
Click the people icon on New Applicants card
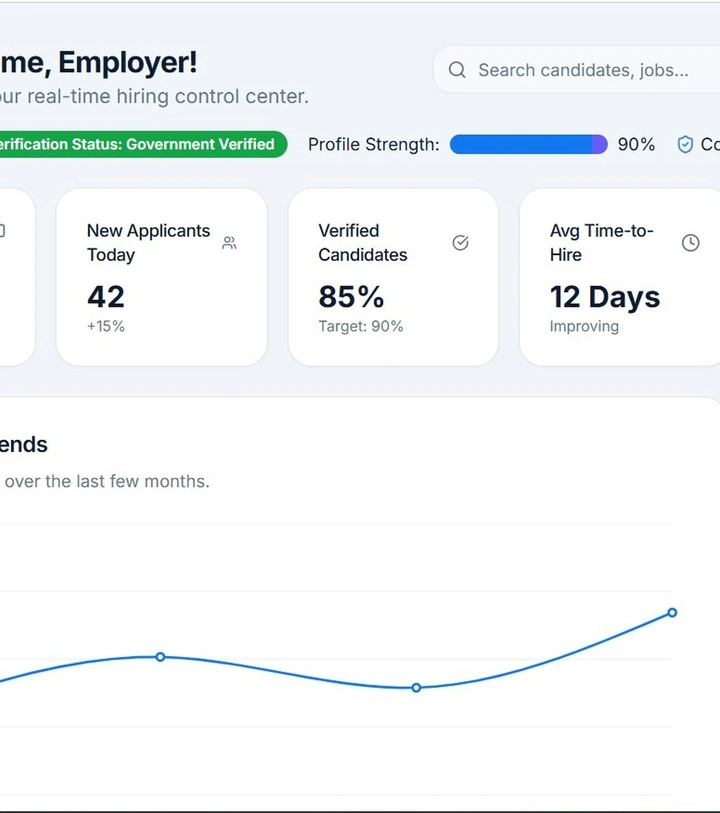click(229, 243)
